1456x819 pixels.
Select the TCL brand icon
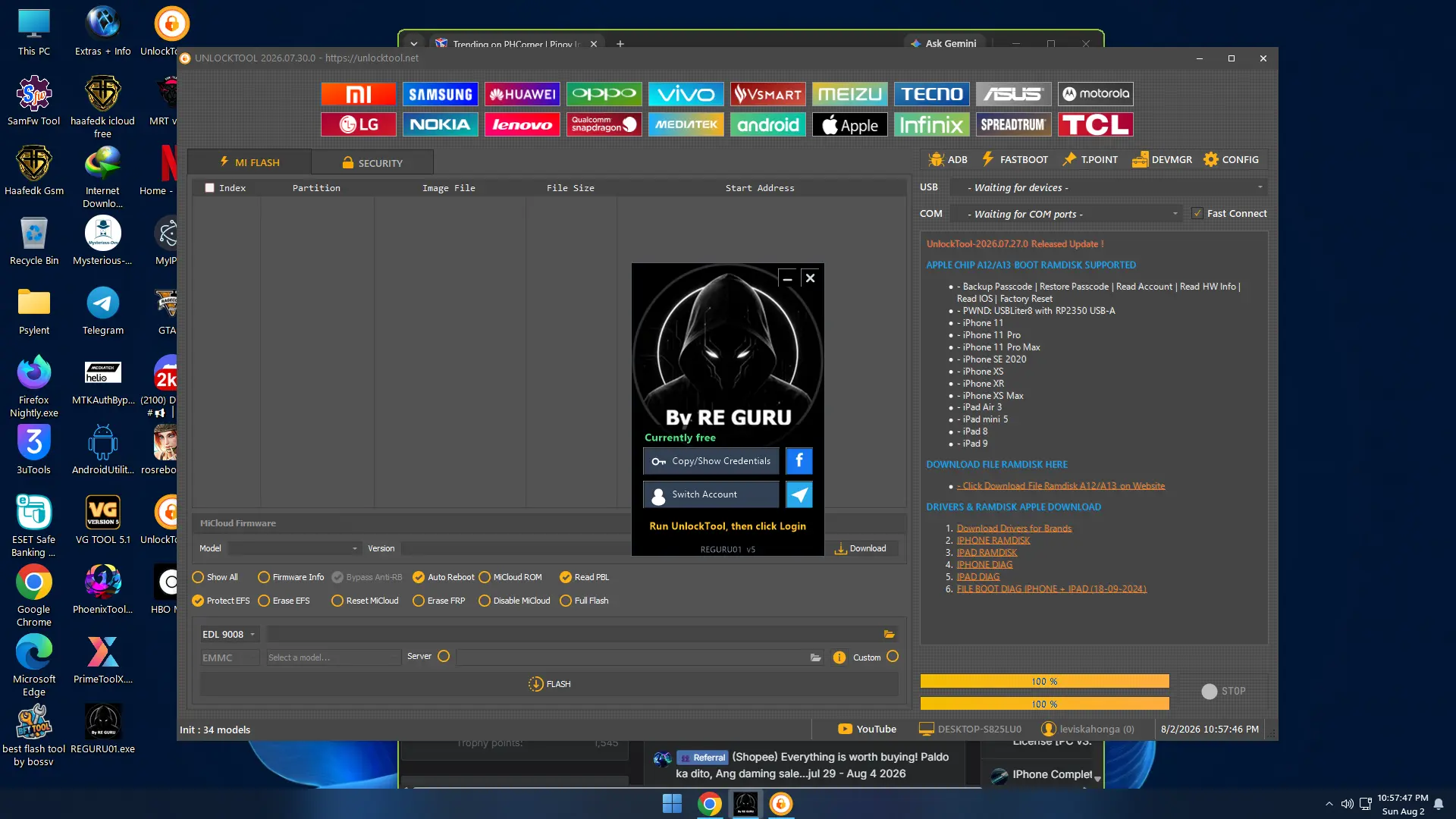coord(1095,124)
